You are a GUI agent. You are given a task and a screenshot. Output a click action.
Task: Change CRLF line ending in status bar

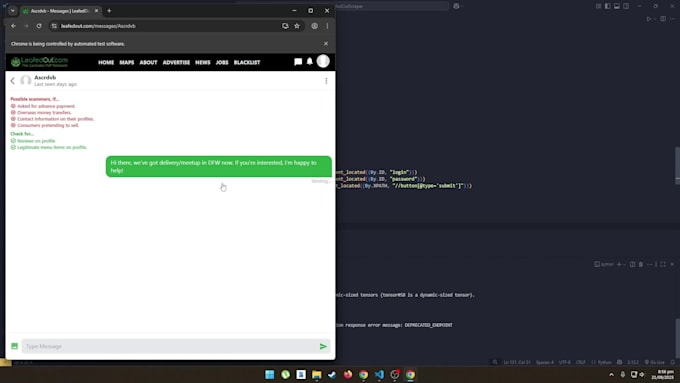tap(581, 362)
